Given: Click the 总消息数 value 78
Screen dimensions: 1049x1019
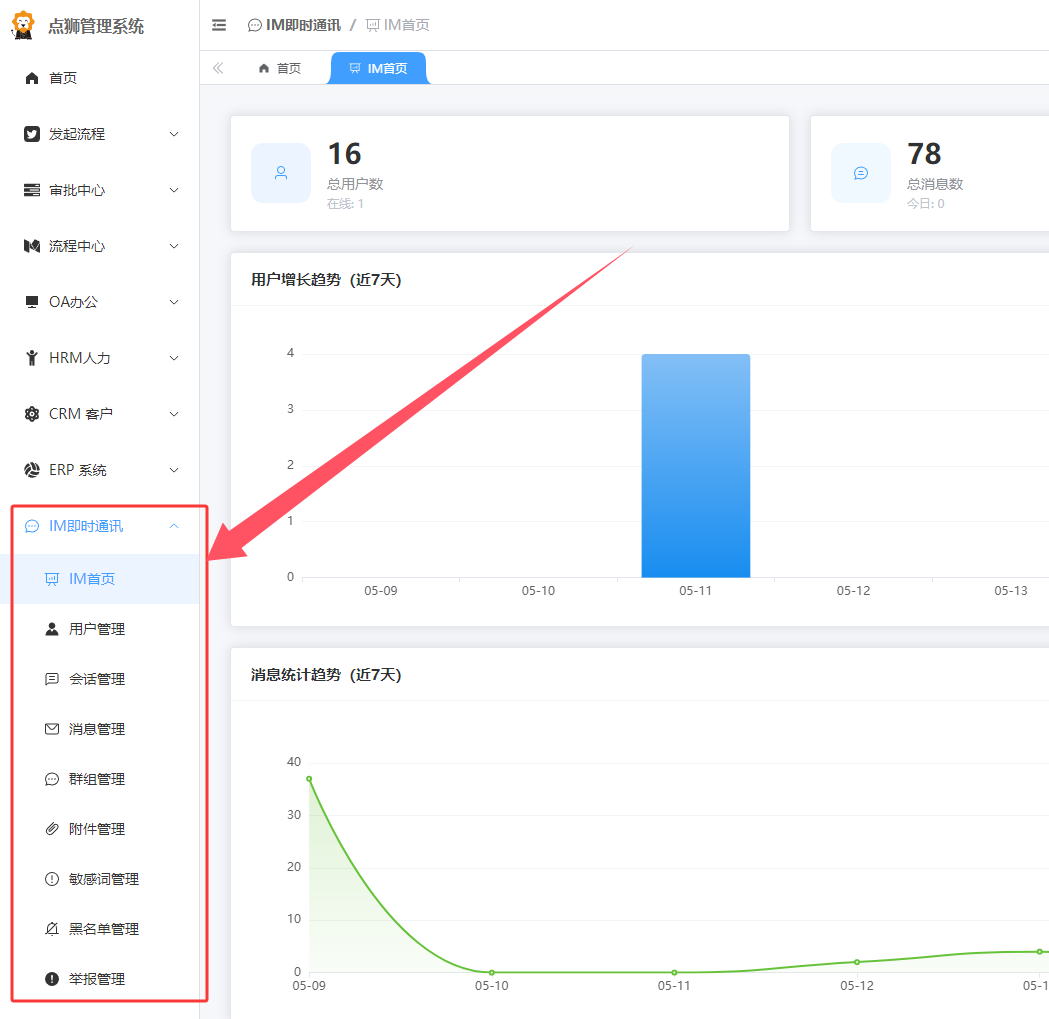Looking at the screenshot, I should coord(924,154).
